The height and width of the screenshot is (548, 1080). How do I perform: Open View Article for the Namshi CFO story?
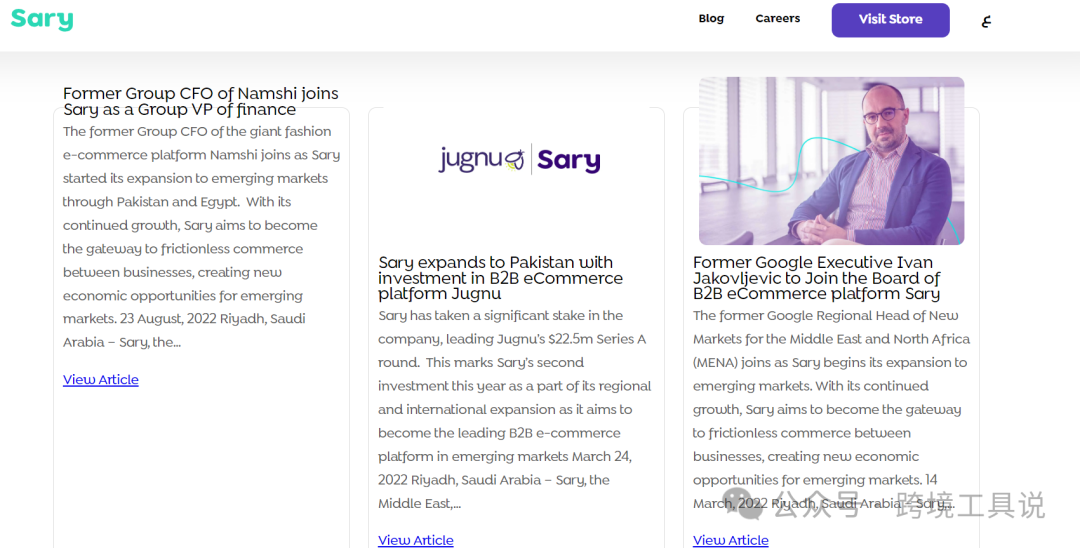100,380
